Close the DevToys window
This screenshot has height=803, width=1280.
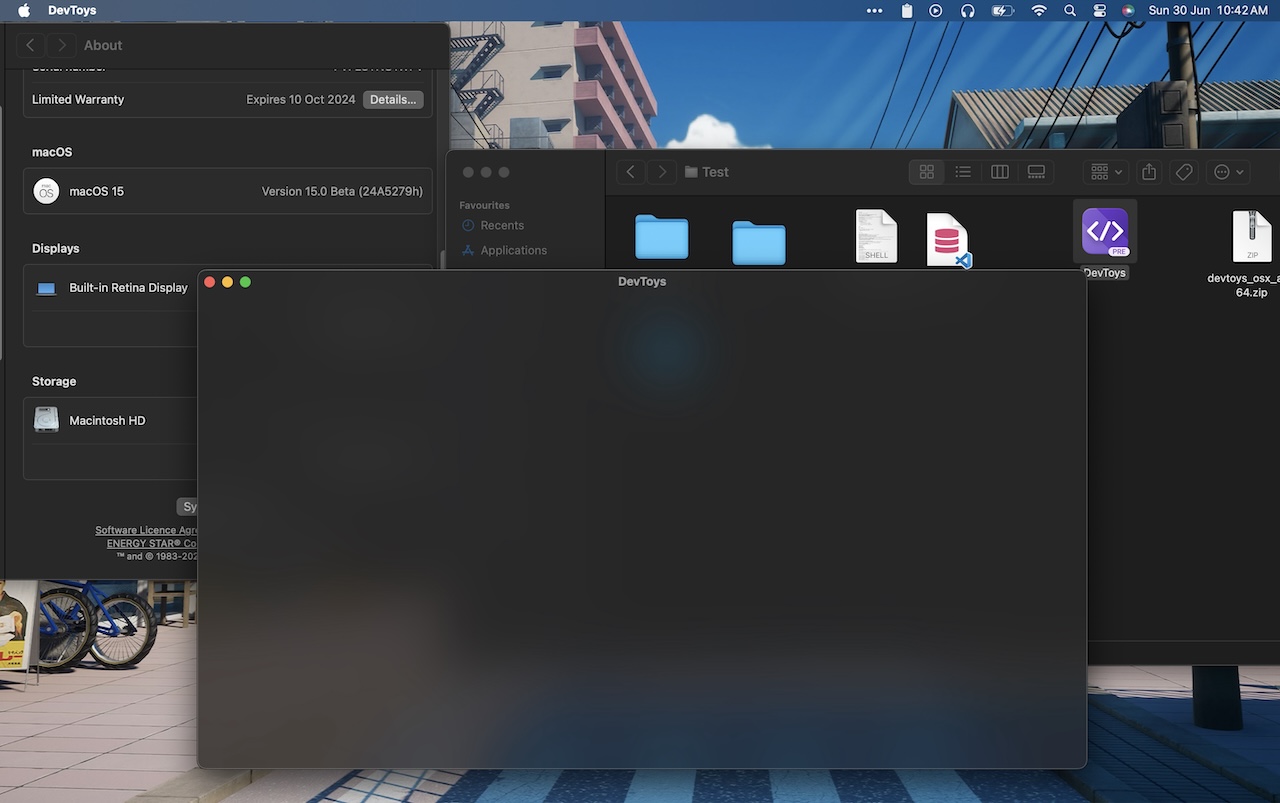[x=210, y=282]
